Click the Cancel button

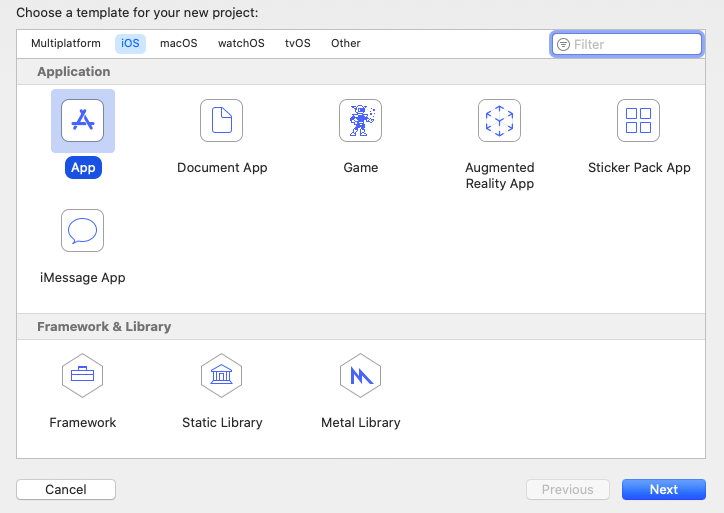pyautogui.click(x=66, y=489)
